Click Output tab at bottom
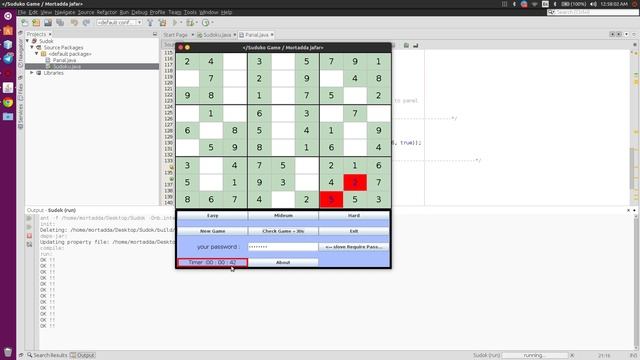This screenshot has width=640, height=360. (x=82, y=355)
